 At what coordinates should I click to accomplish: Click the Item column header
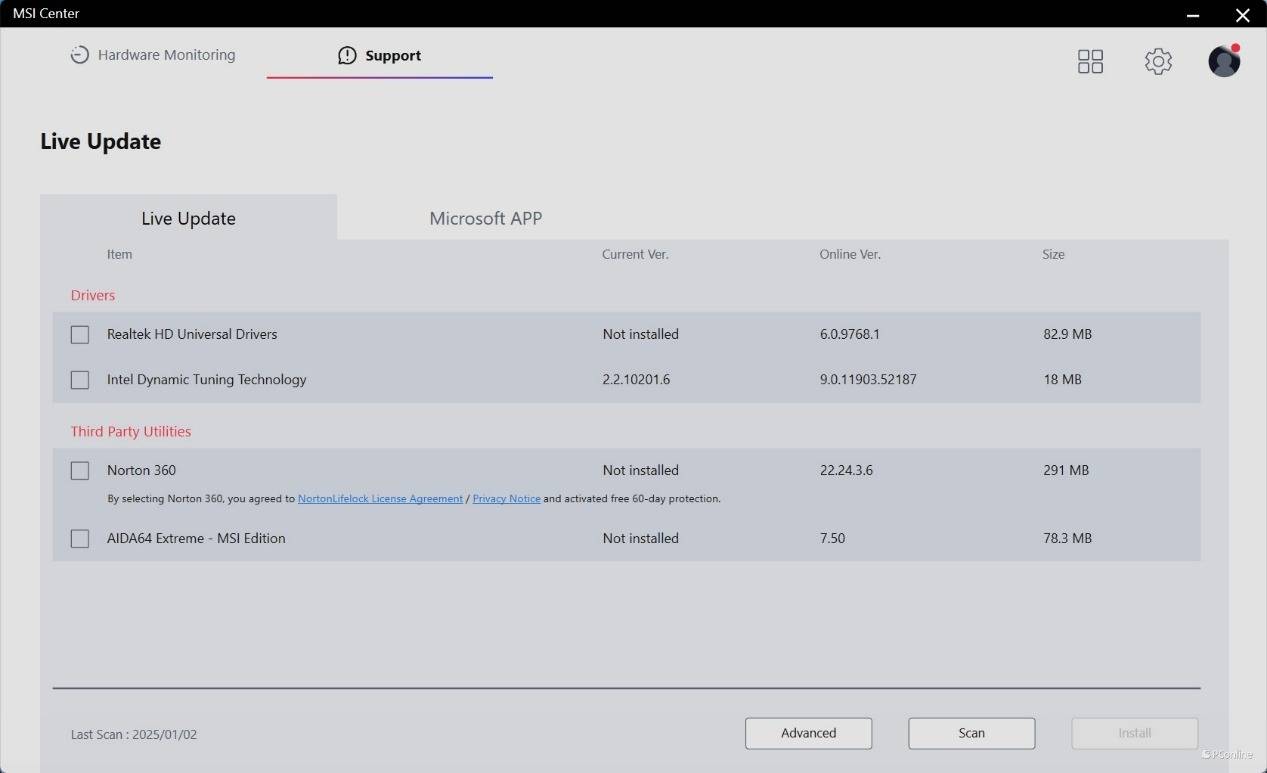pos(119,254)
